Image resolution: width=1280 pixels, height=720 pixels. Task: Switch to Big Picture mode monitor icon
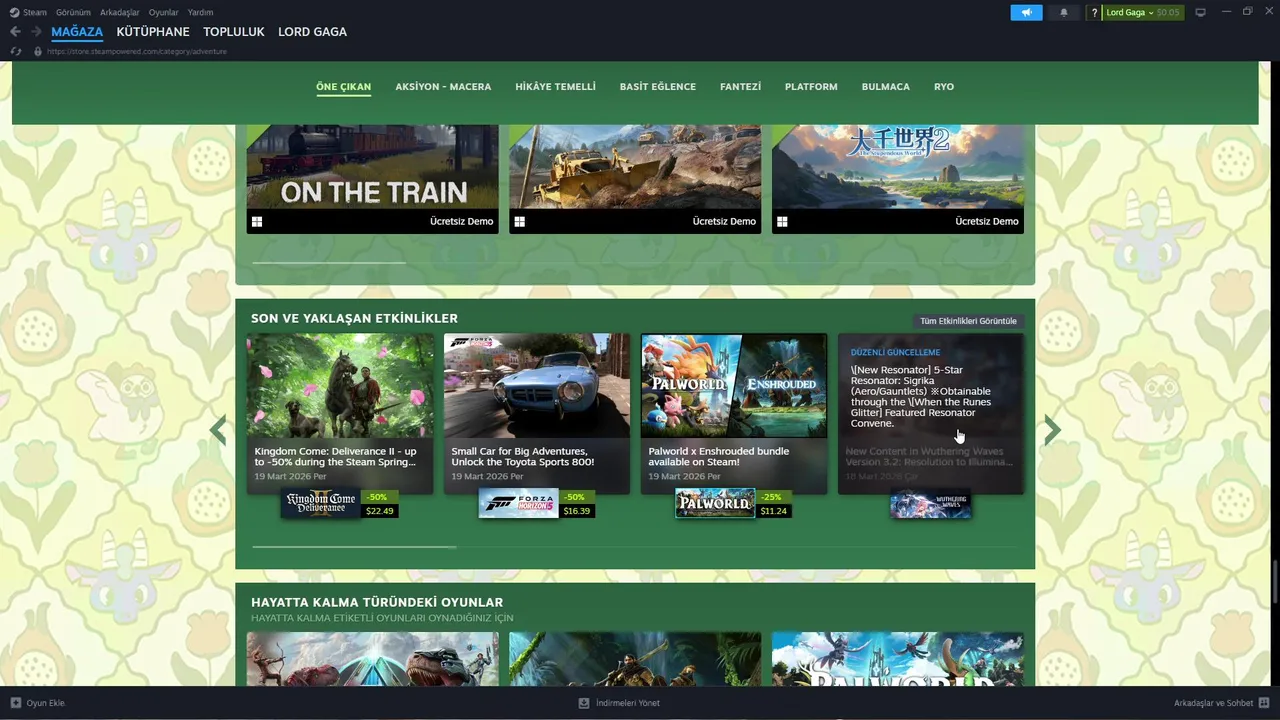coord(1200,12)
